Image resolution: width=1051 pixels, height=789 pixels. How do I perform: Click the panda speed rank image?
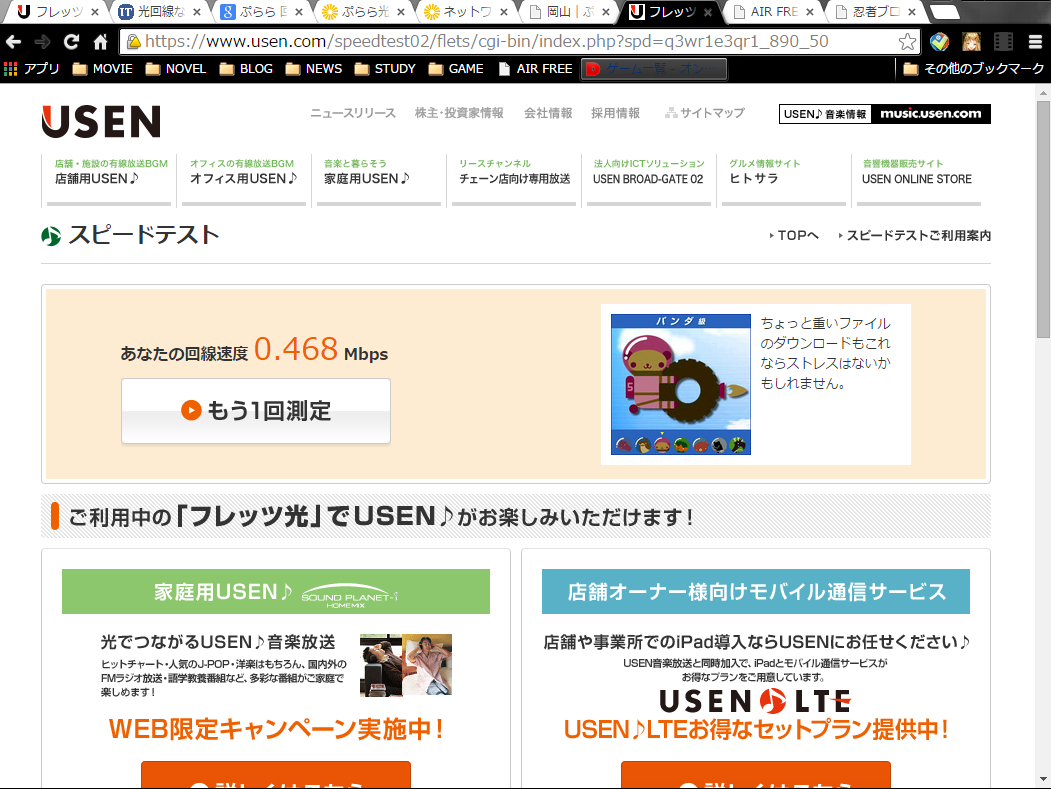coord(680,384)
